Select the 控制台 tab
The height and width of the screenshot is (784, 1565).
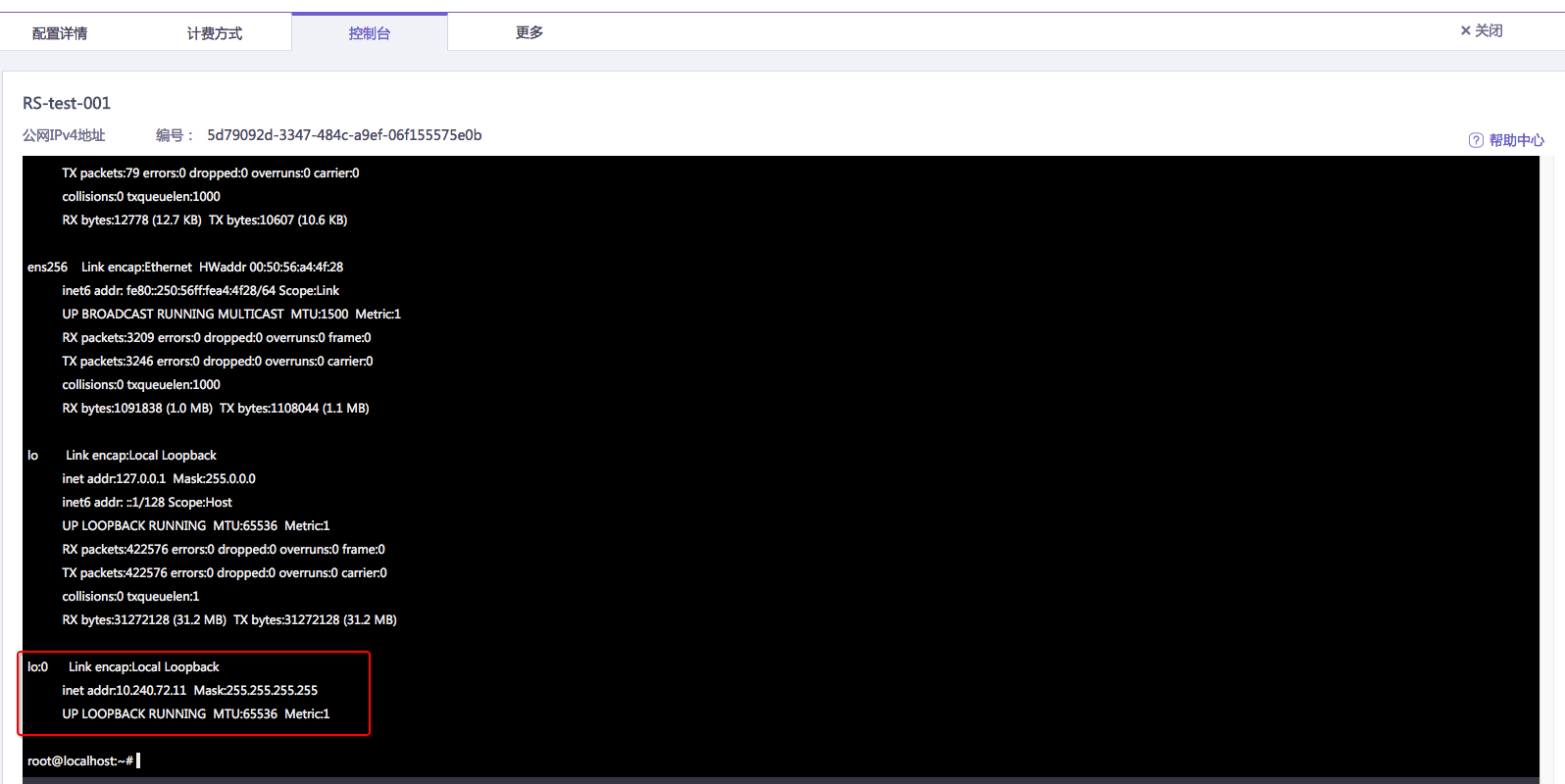click(x=370, y=33)
